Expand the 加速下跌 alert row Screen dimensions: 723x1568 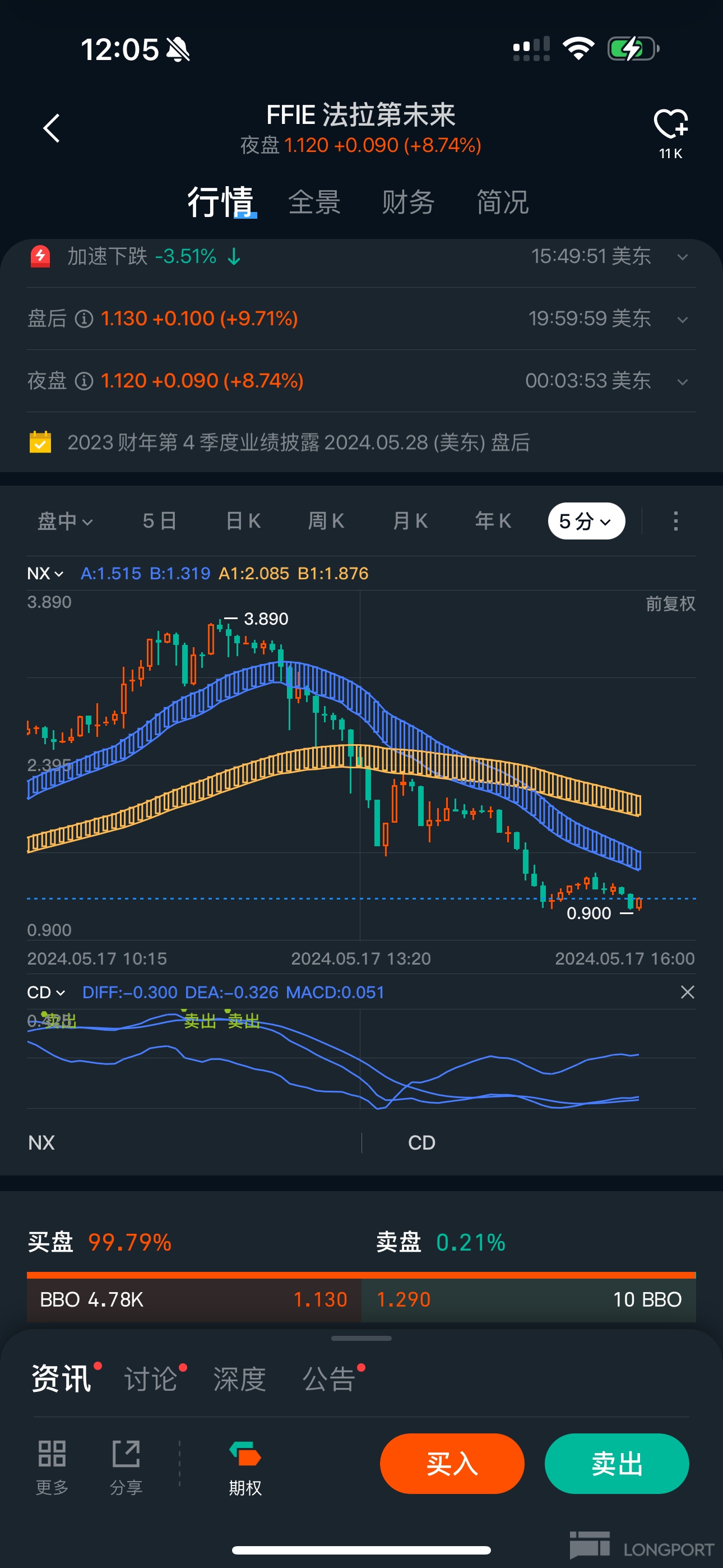[682, 257]
